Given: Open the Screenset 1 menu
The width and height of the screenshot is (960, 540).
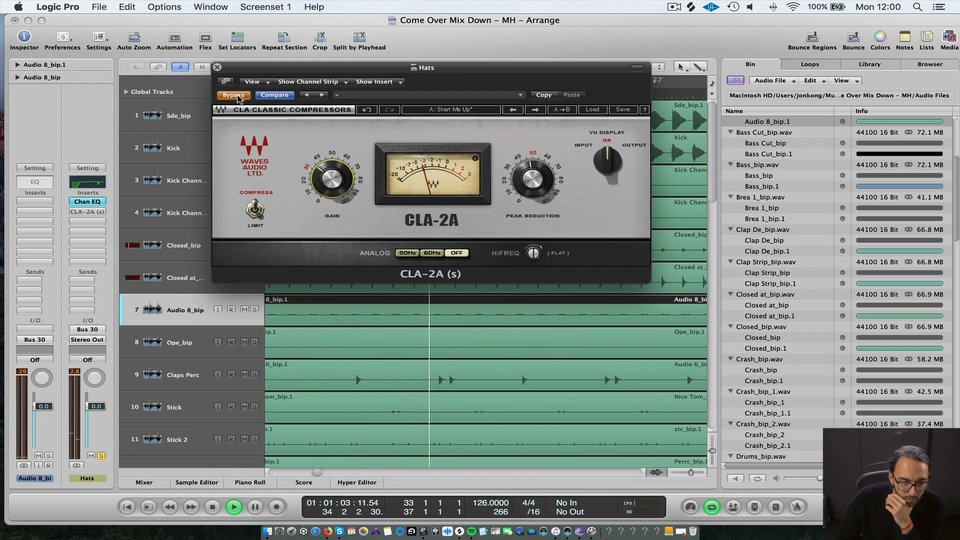Looking at the screenshot, I should click(265, 7).
